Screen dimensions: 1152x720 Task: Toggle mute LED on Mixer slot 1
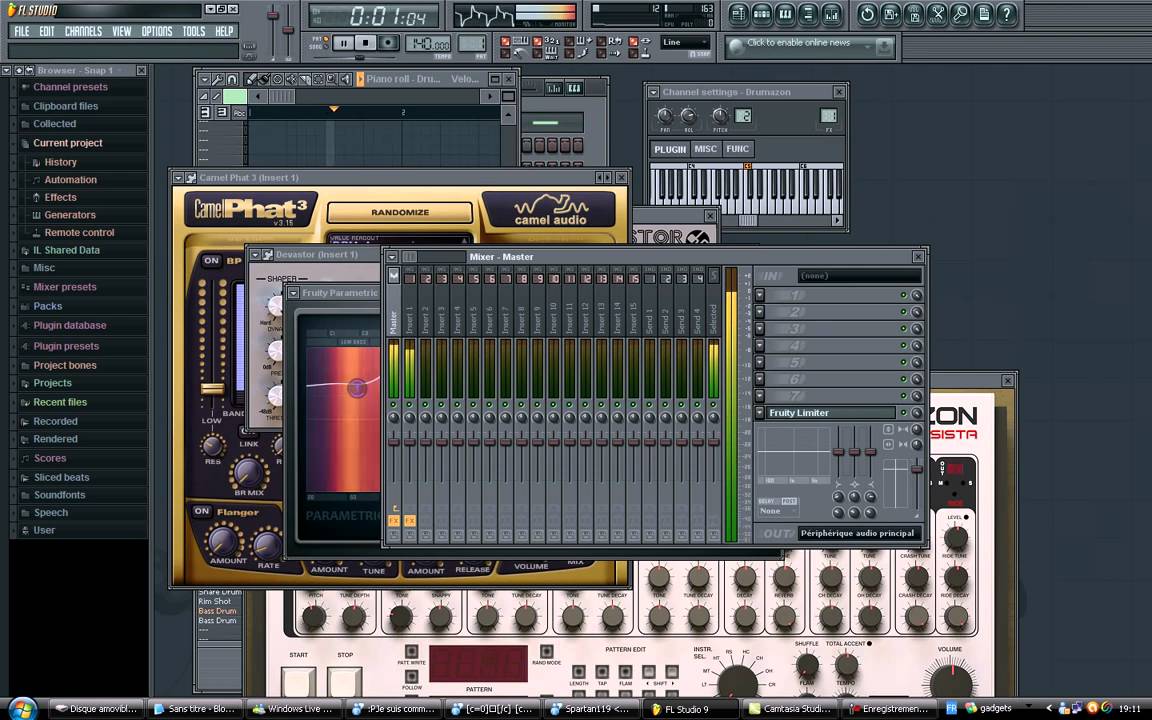pos(904,295)
